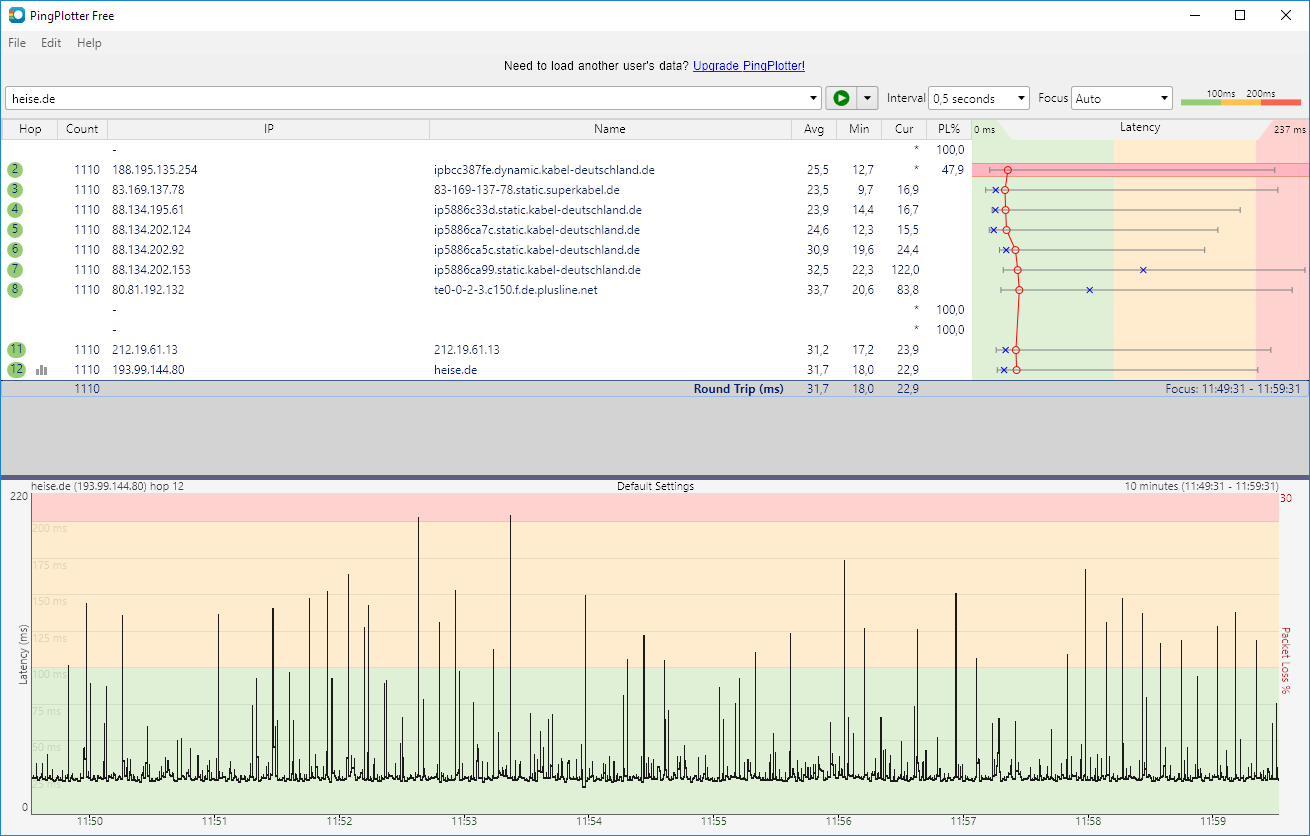Click the Default Settings graph title

click(x=655, y=487)
